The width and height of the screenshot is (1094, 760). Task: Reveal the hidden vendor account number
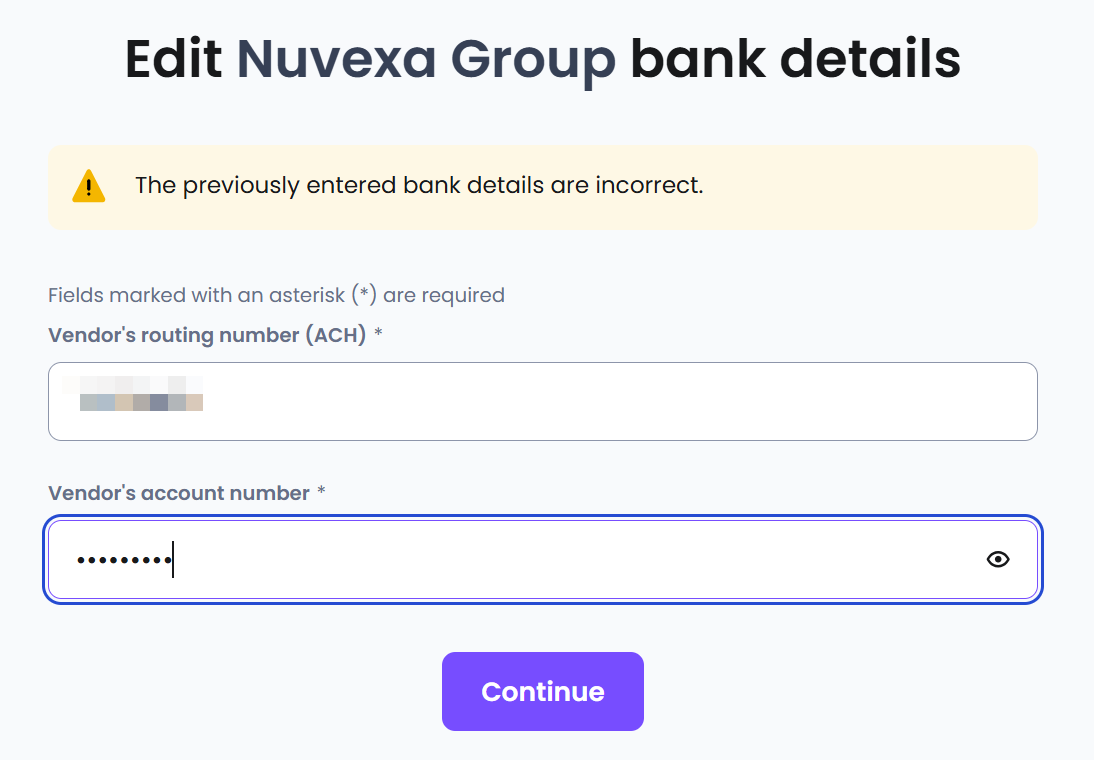pyautogui.click(x=997, y=559)
